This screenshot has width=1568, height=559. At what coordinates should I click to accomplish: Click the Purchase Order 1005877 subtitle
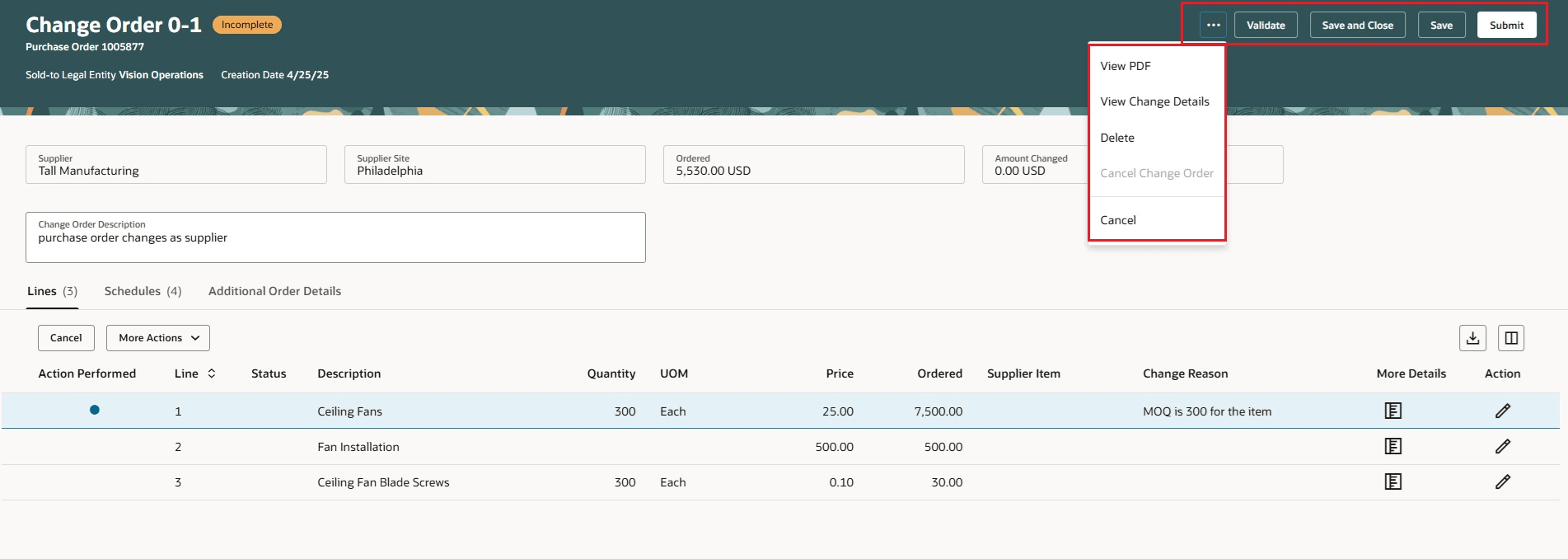(85, 47)
